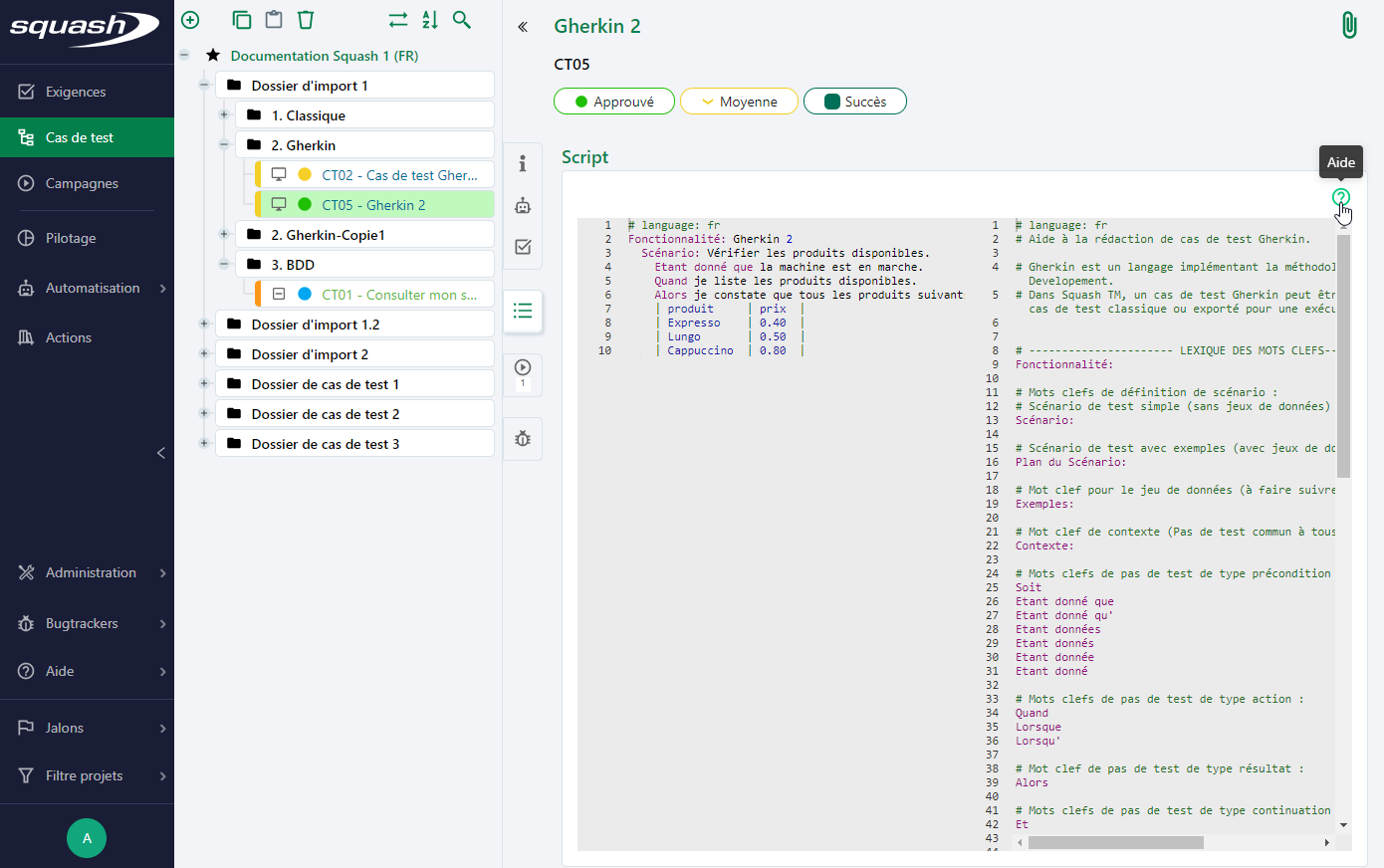This screenshot has height=868, width=1384.
Task: Click the paste clipboard icon
Action: coord(274,20)
